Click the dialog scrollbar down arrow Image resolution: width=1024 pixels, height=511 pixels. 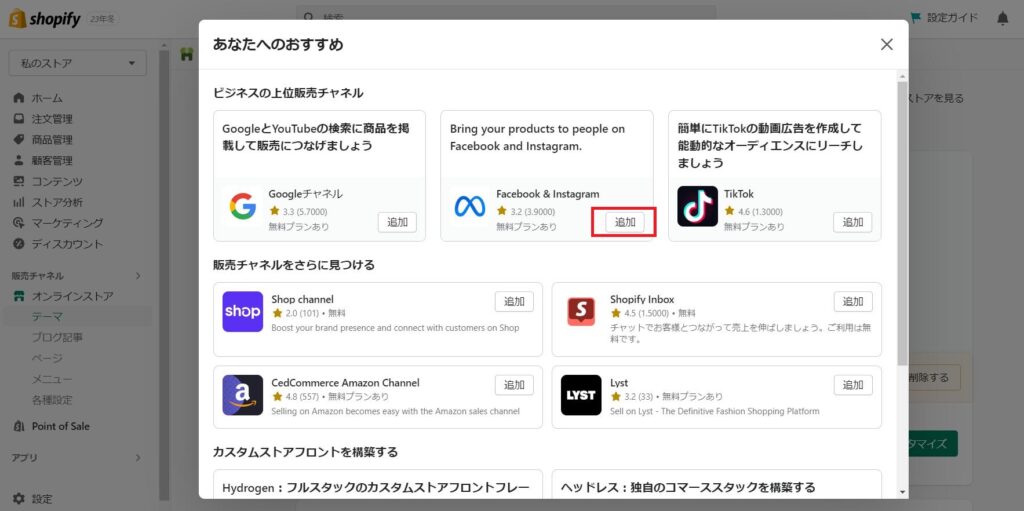[x=902, y=492]
